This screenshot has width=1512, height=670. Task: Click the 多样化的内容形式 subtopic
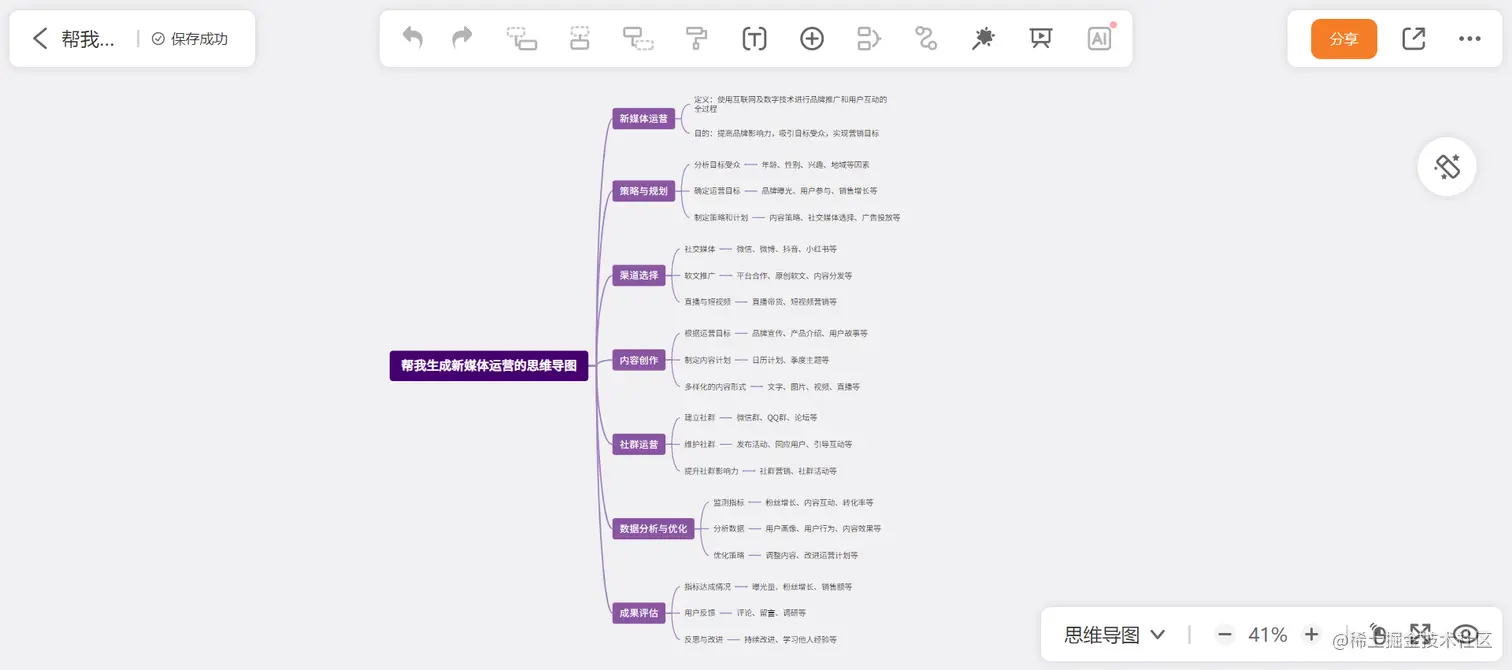coord(715,386)
